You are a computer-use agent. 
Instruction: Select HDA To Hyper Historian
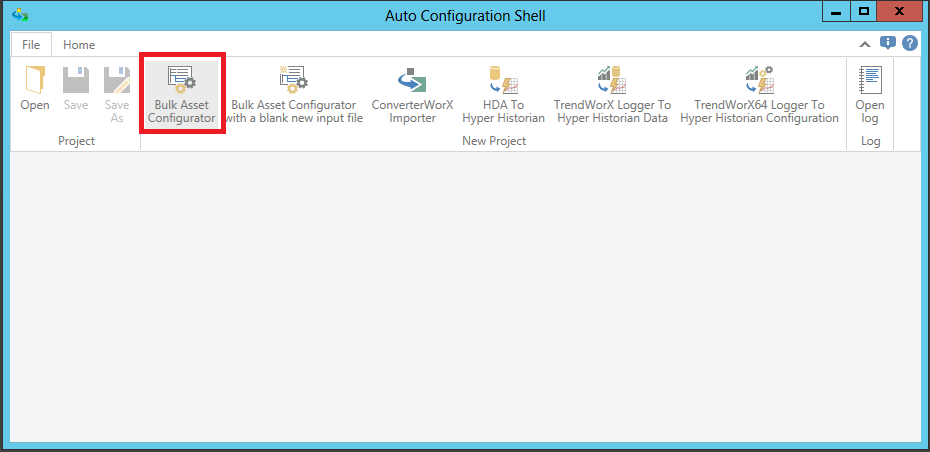[503, 95]
